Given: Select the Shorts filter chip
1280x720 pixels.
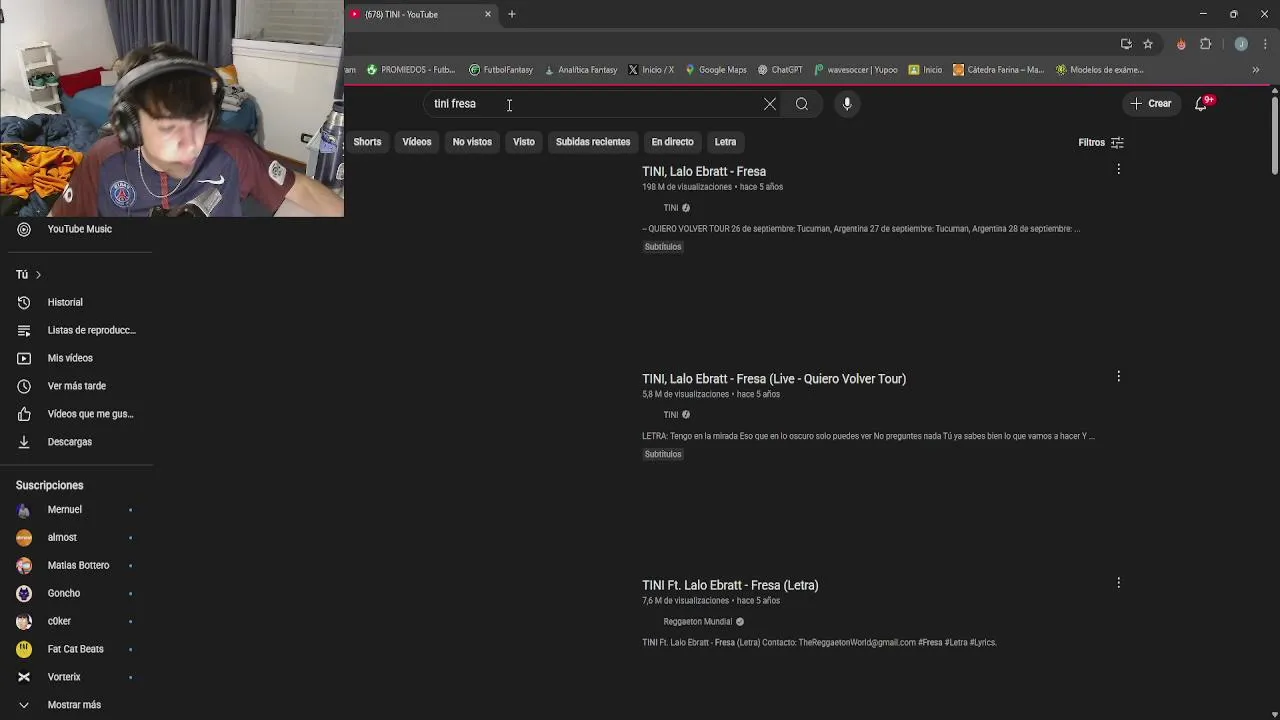Looking at the screenshot, I should 367,142.
